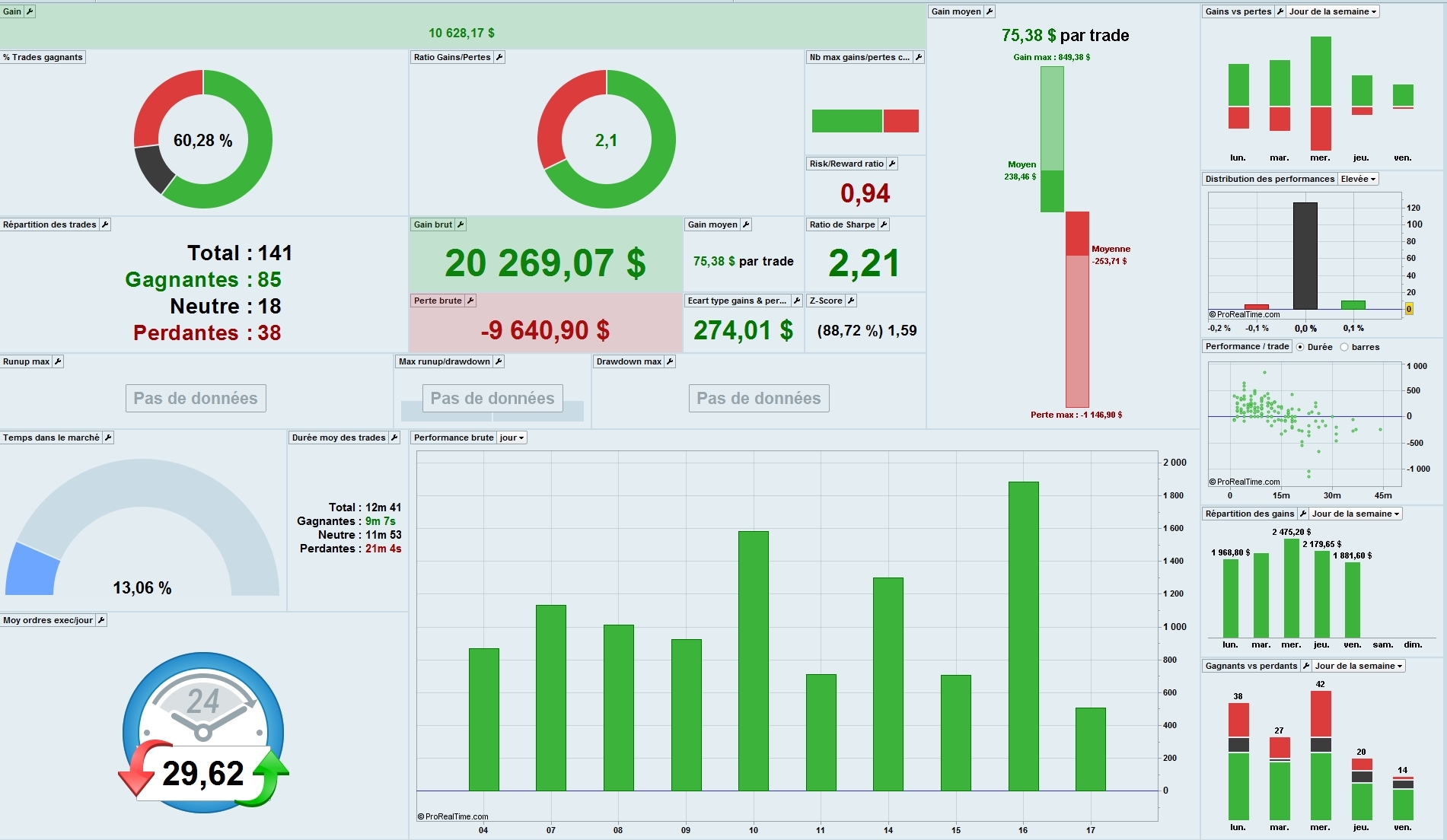Open Drawdown max wrench settings
Screen dimensions: 1447x840
pyautogui.click(x=670, y=361)
